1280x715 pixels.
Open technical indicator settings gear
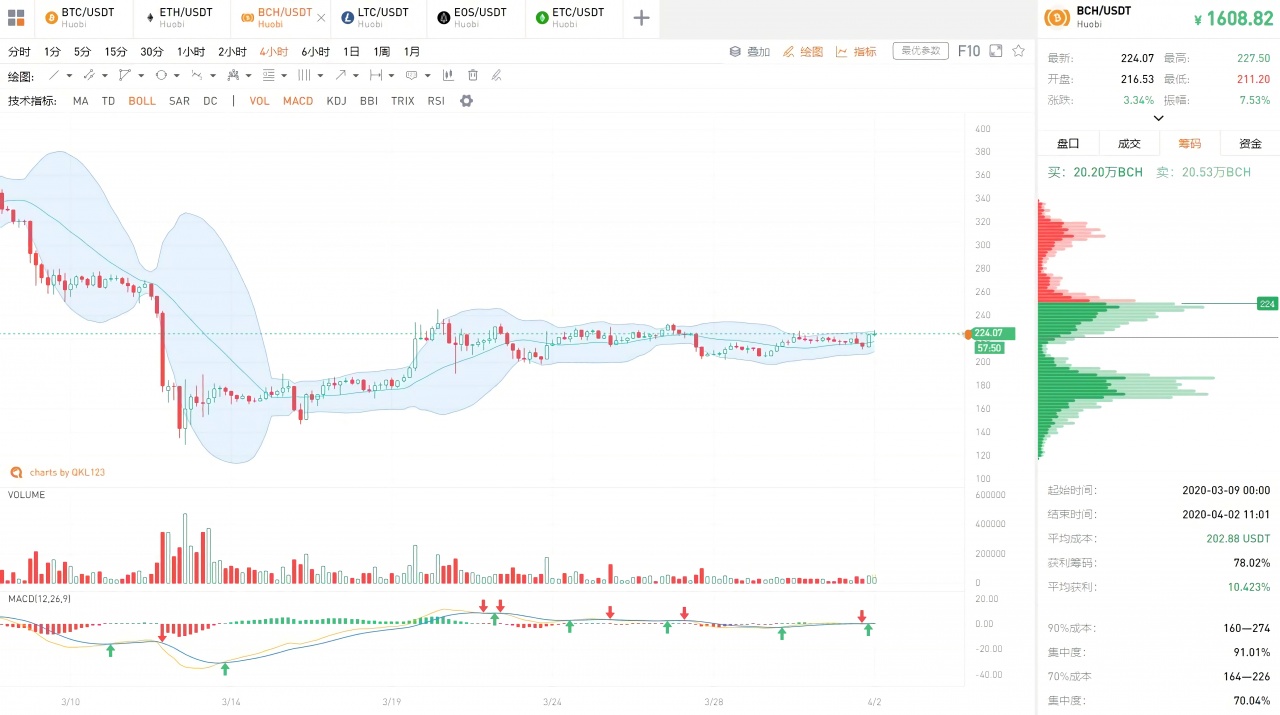click(x=466, y=101)
